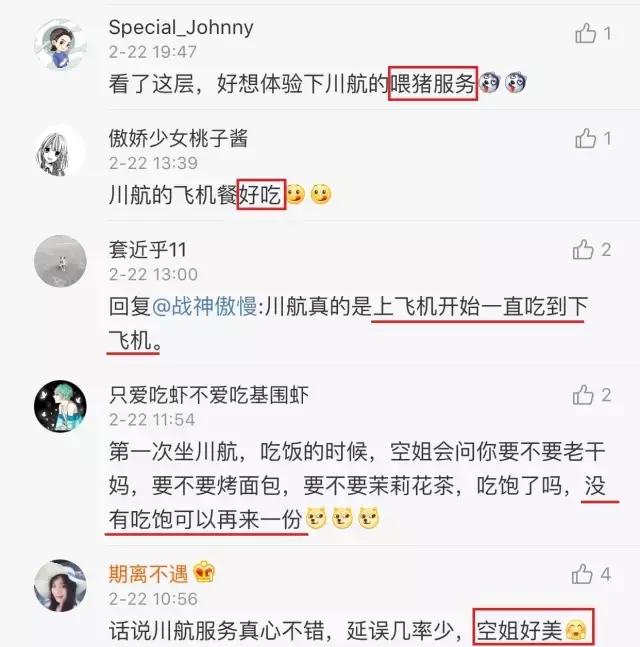Open Special_Johnny's profile avatar
Screen dimensions: 640x647
60,44
